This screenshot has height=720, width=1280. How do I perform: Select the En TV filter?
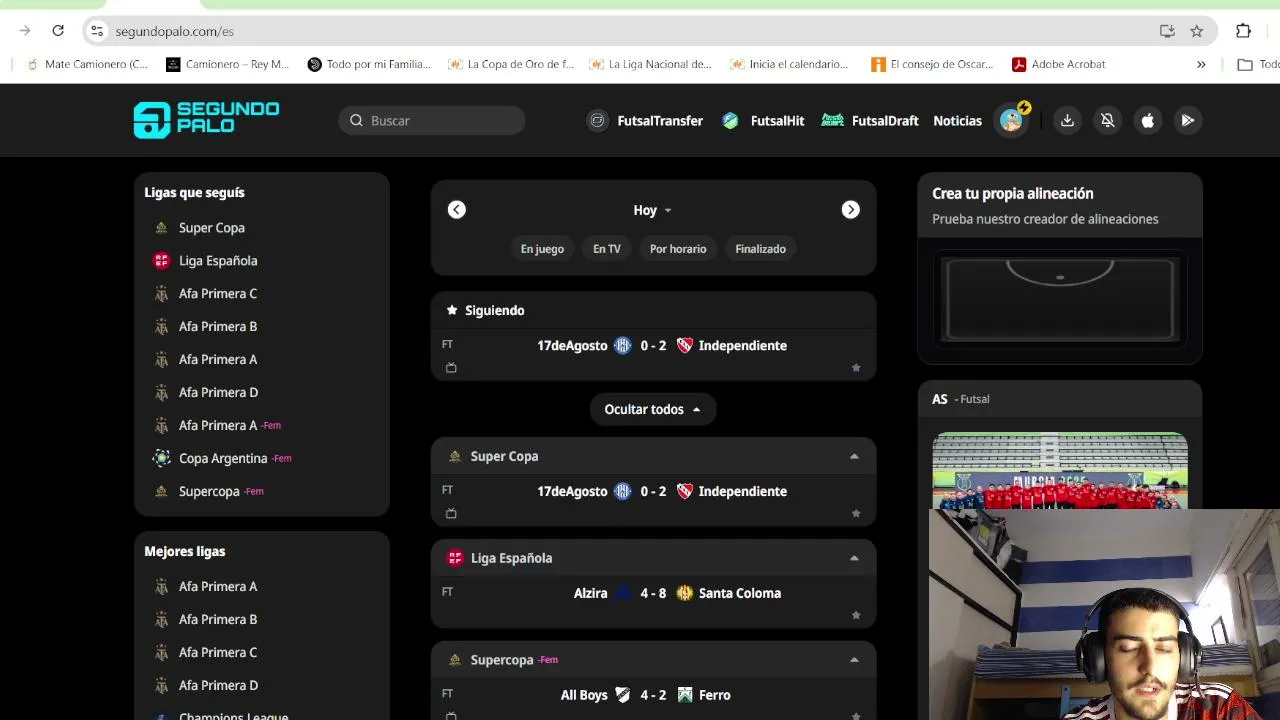coord(606,249)
